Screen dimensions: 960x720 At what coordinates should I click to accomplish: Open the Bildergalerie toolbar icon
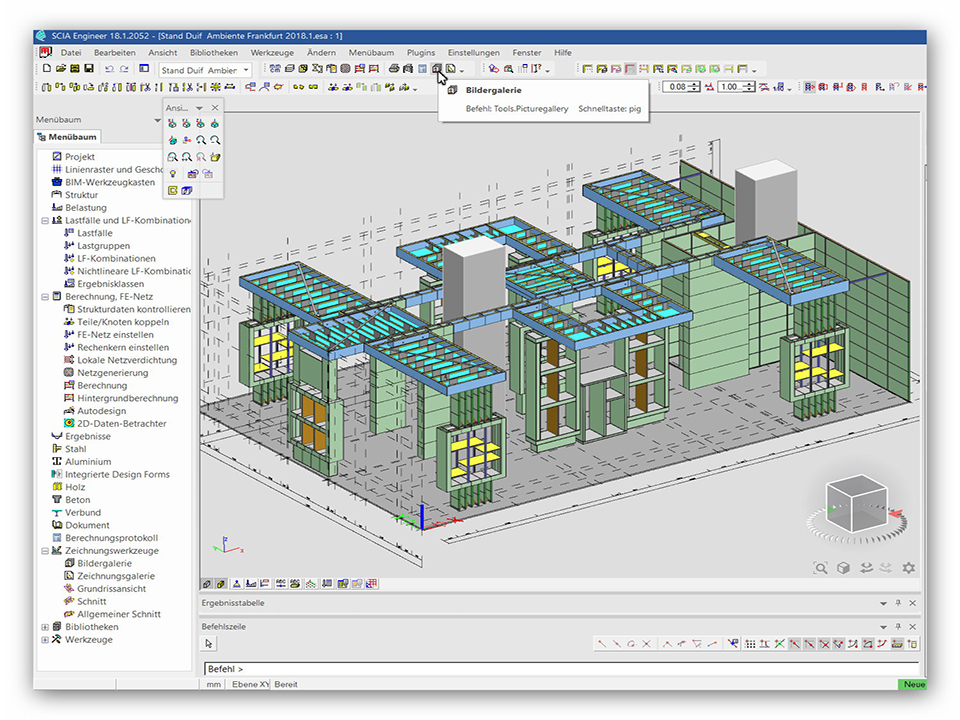437,69
